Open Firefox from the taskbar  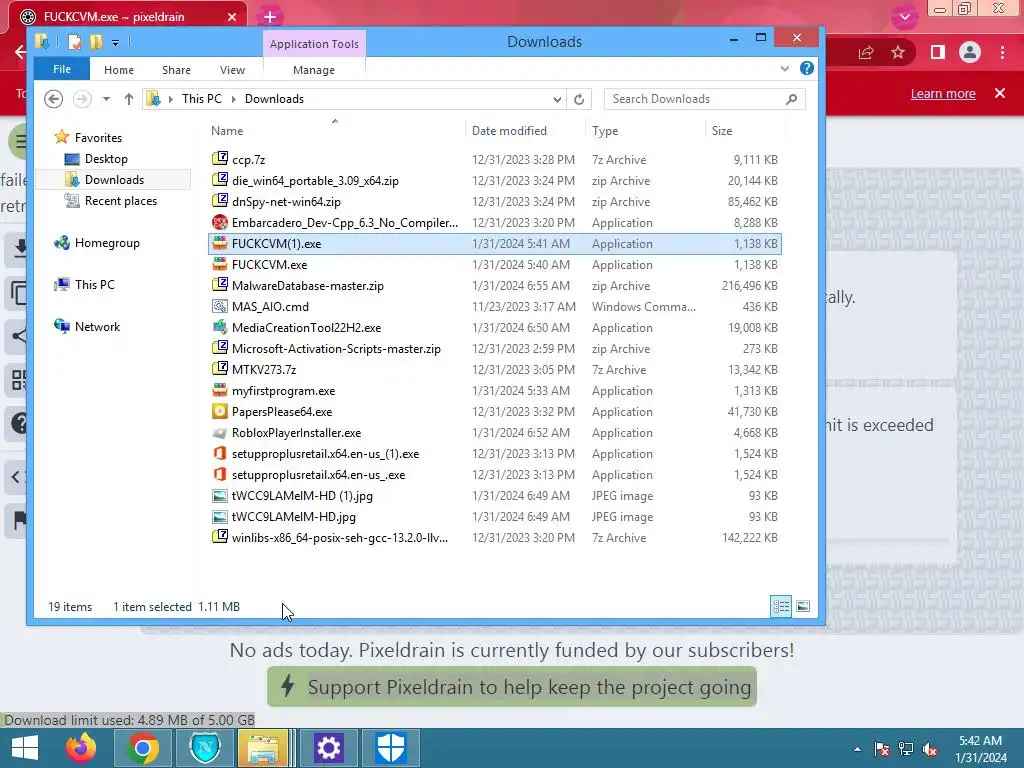pos(81,748)
